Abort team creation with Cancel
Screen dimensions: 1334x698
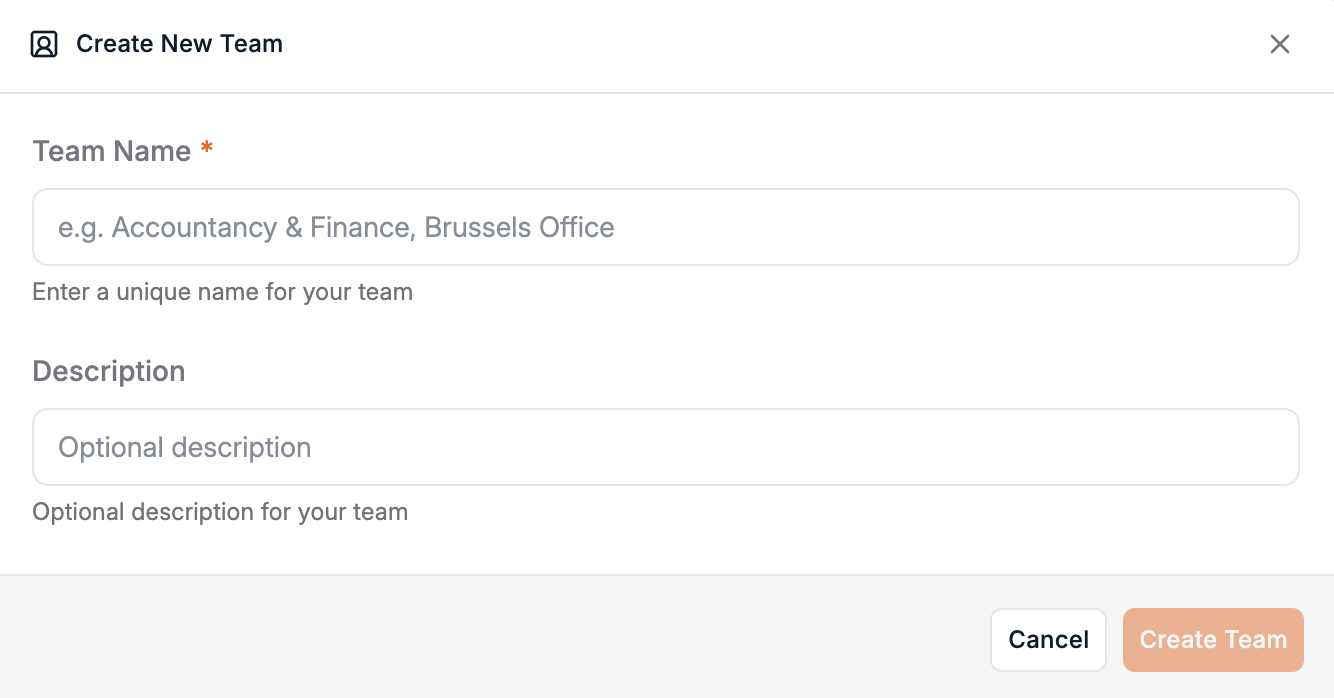[1048, 640]
